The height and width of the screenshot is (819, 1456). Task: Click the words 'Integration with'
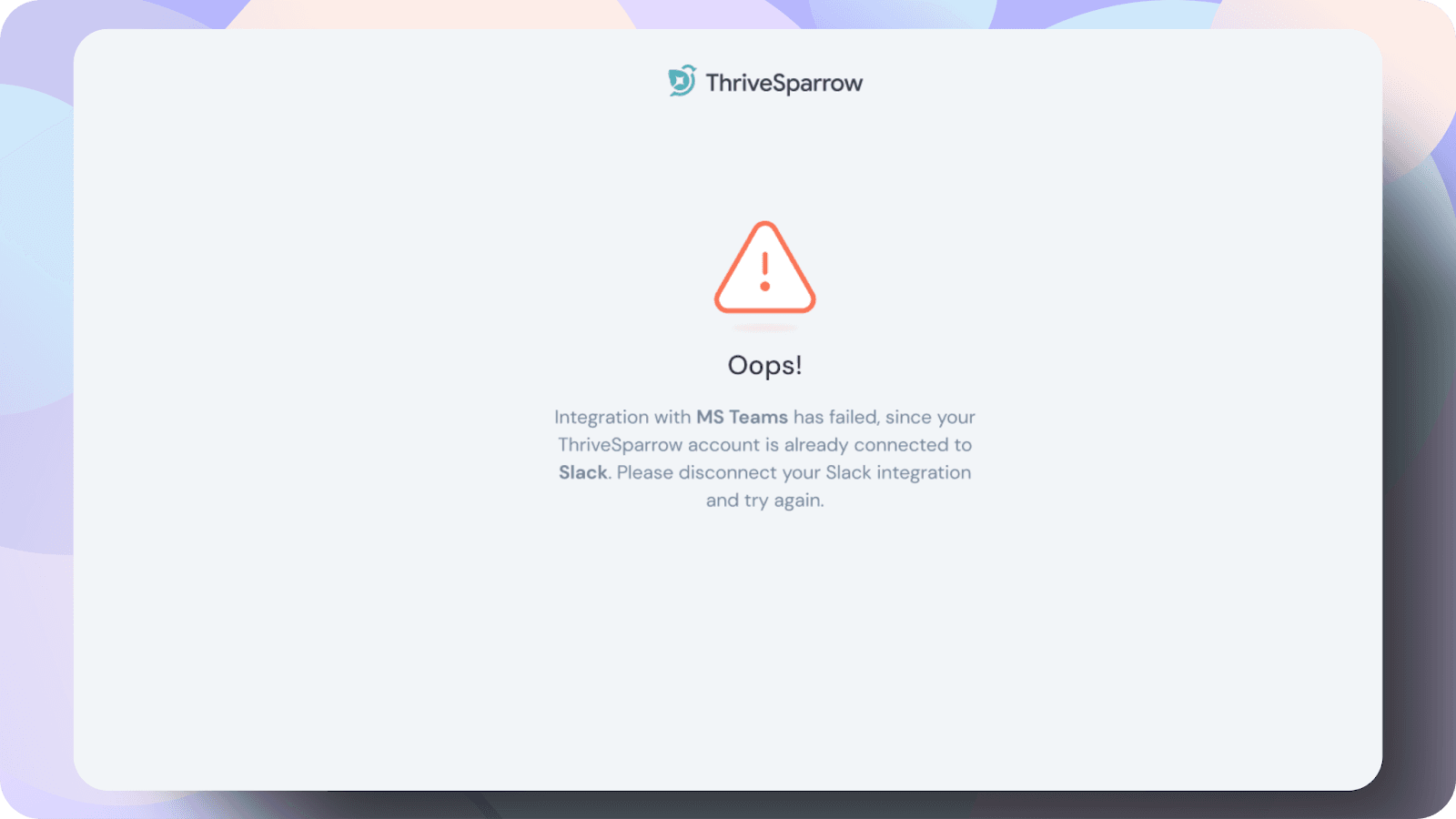[x=622, y=417]
